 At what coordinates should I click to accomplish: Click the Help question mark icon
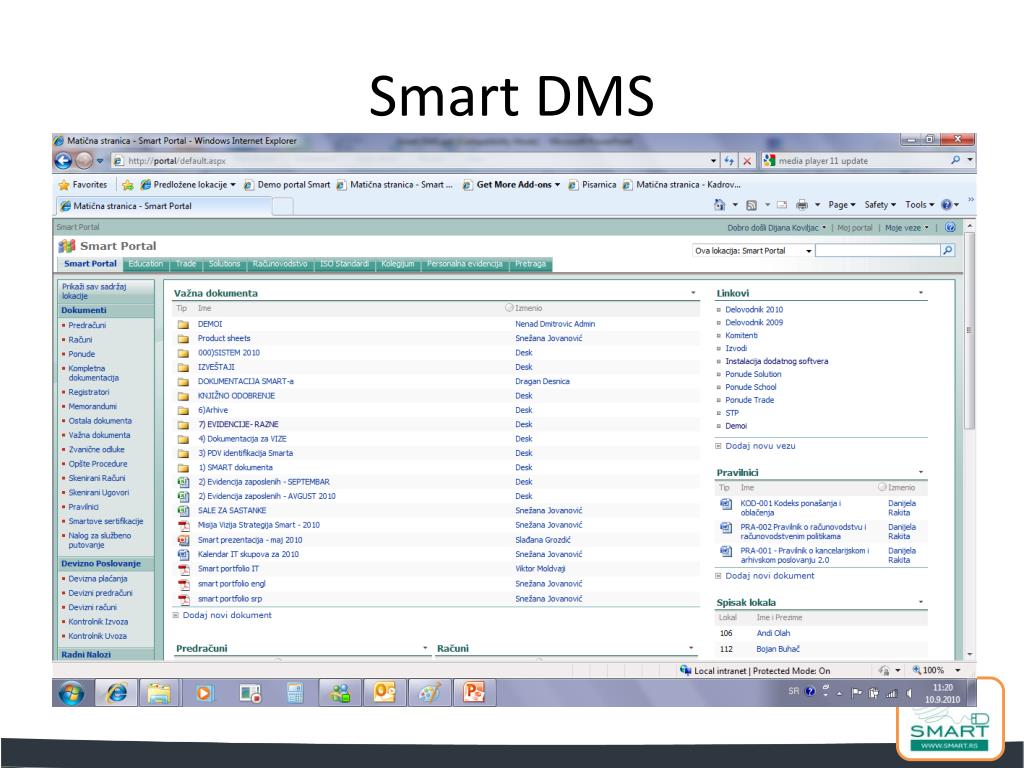[x=946, y=205]
